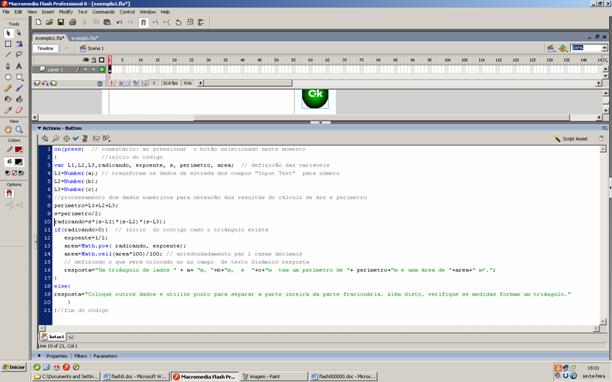Toggle Script Assist mode

(571, 139)
